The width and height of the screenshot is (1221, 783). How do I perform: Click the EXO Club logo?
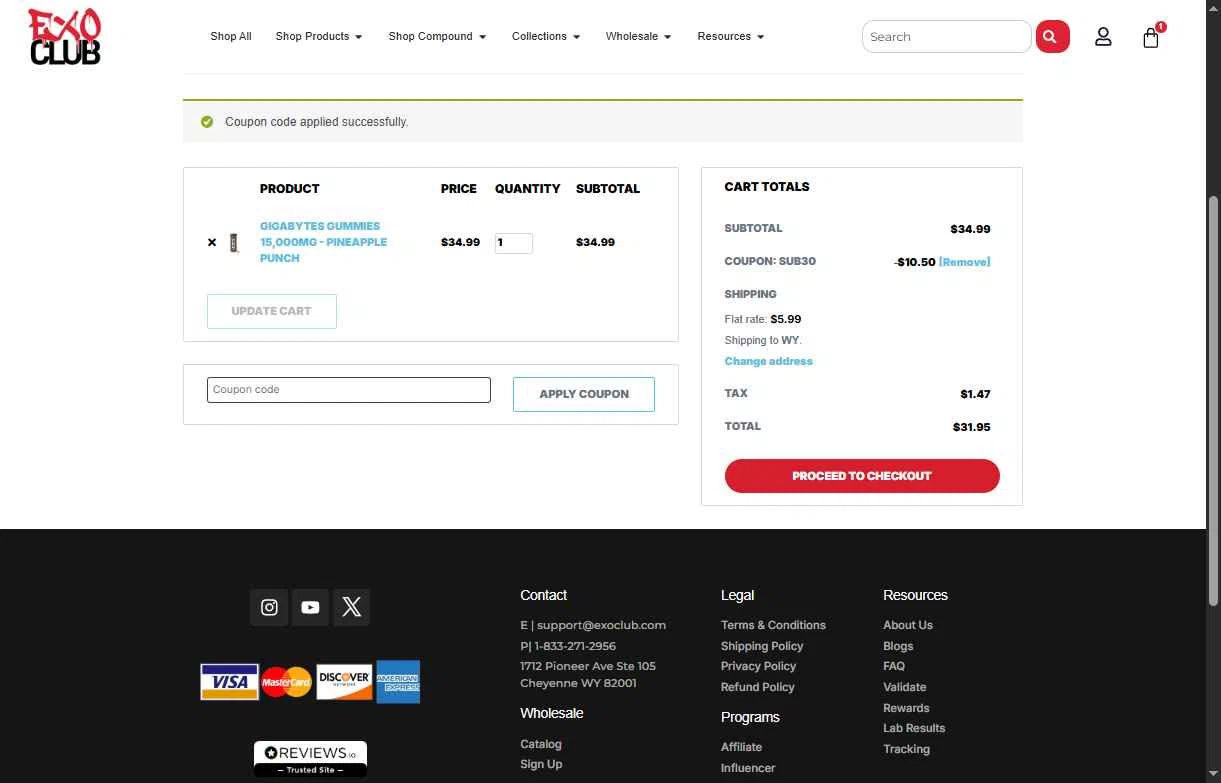[64, 36]
